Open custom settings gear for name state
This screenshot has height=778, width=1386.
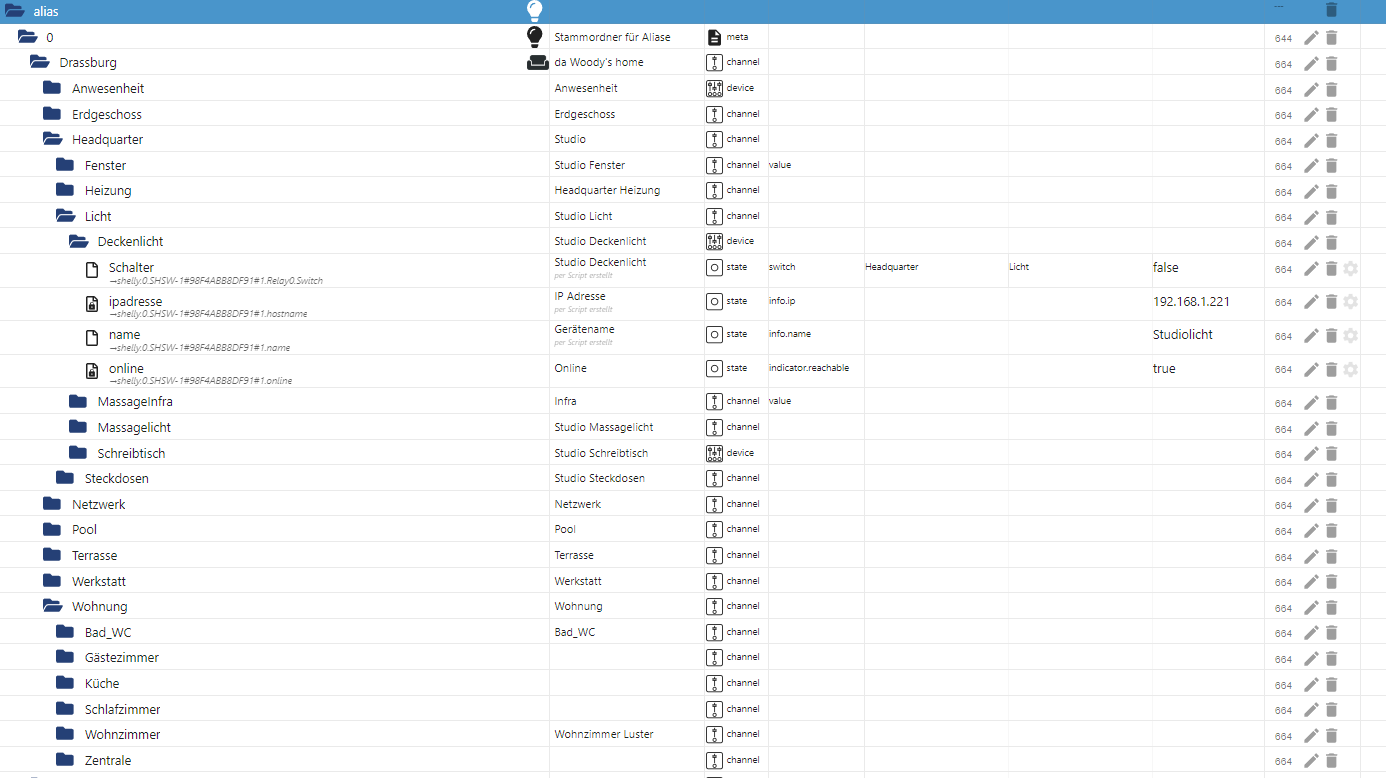tap(1350, 335)
